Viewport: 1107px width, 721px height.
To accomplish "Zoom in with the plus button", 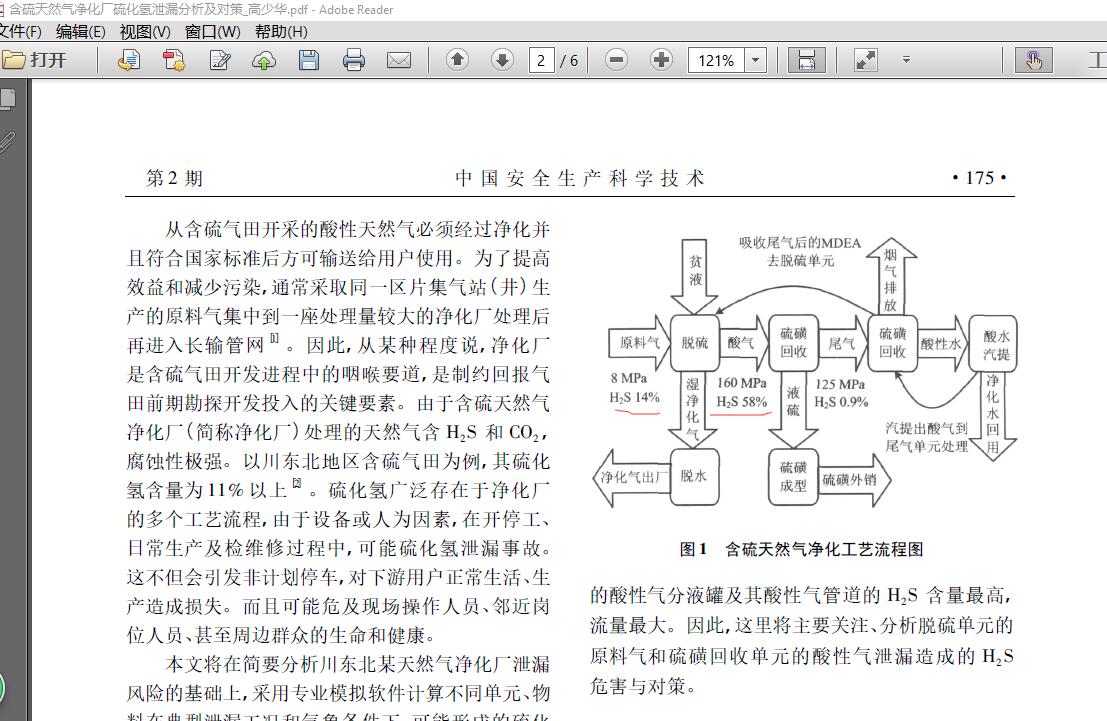I will coord(662,60).
